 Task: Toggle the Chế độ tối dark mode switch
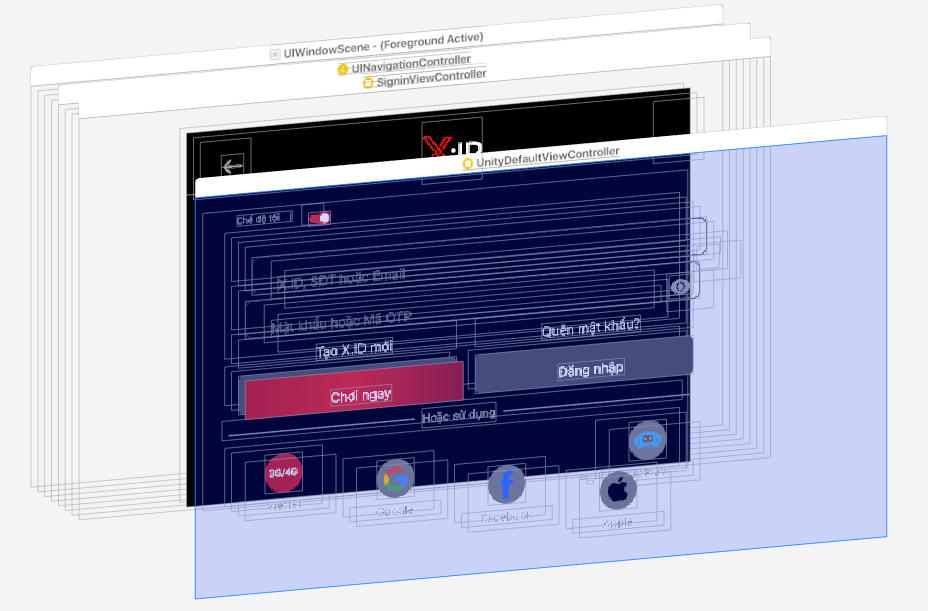pos(319,215)
